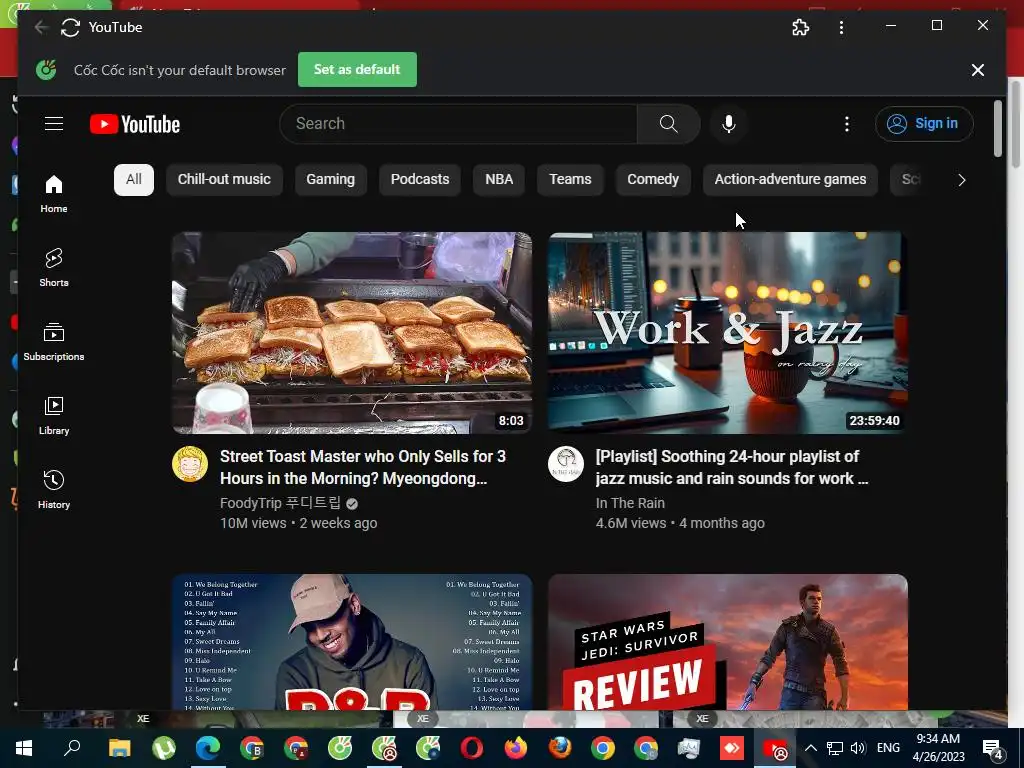This screenshot has width=1024, height=768.
Task: Open Star Wars Jedi Survivor Review thumbnail
Action: click(x=728, y=642)
